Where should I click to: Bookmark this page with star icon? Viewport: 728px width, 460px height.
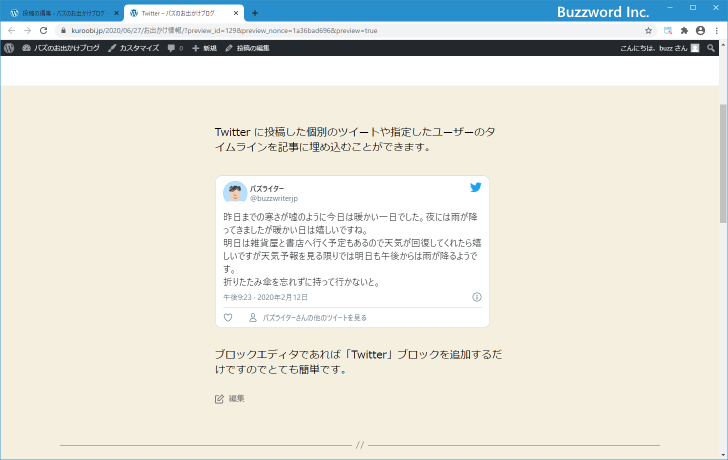648,31
